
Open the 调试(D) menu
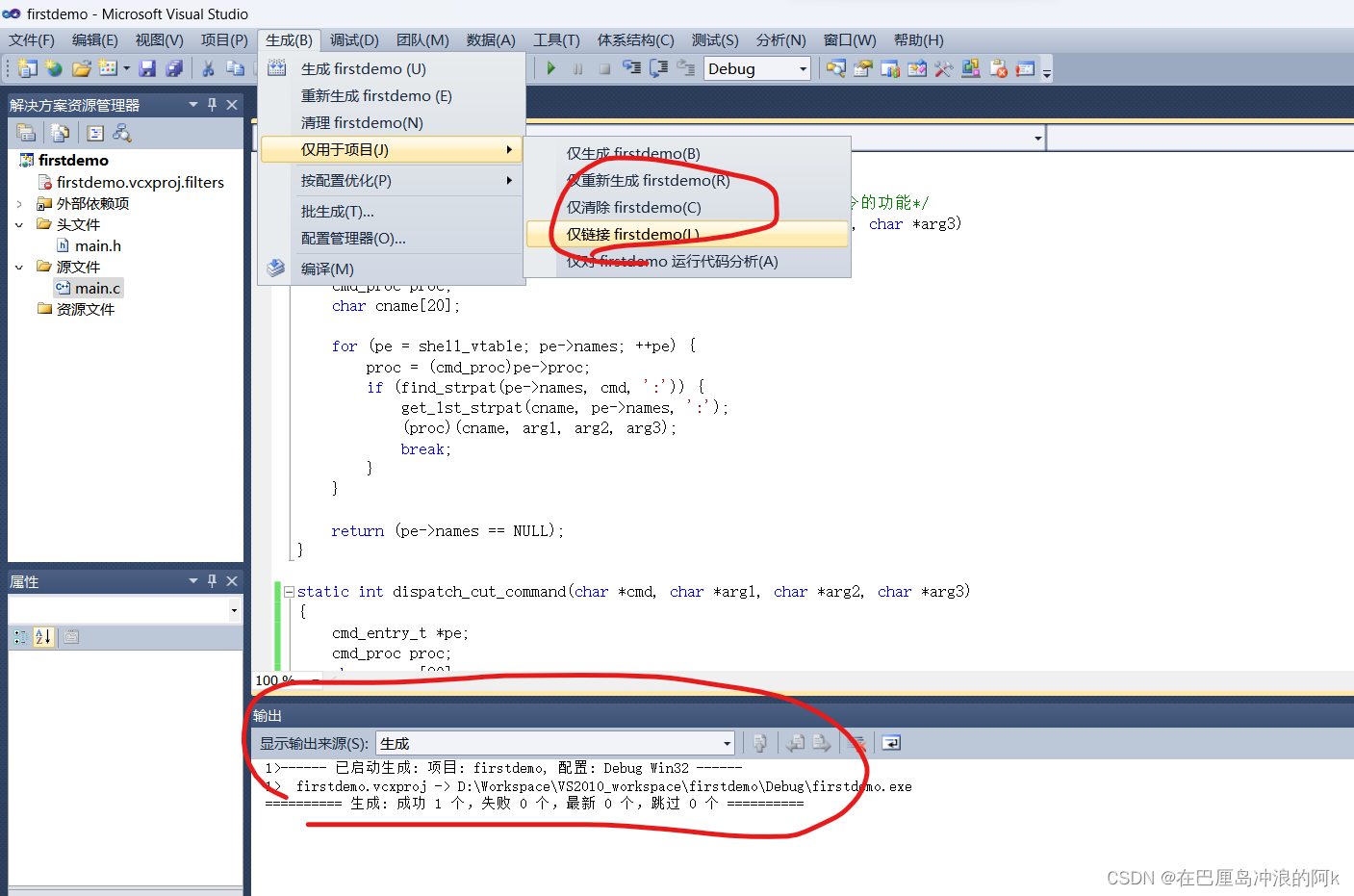[354, 39]
